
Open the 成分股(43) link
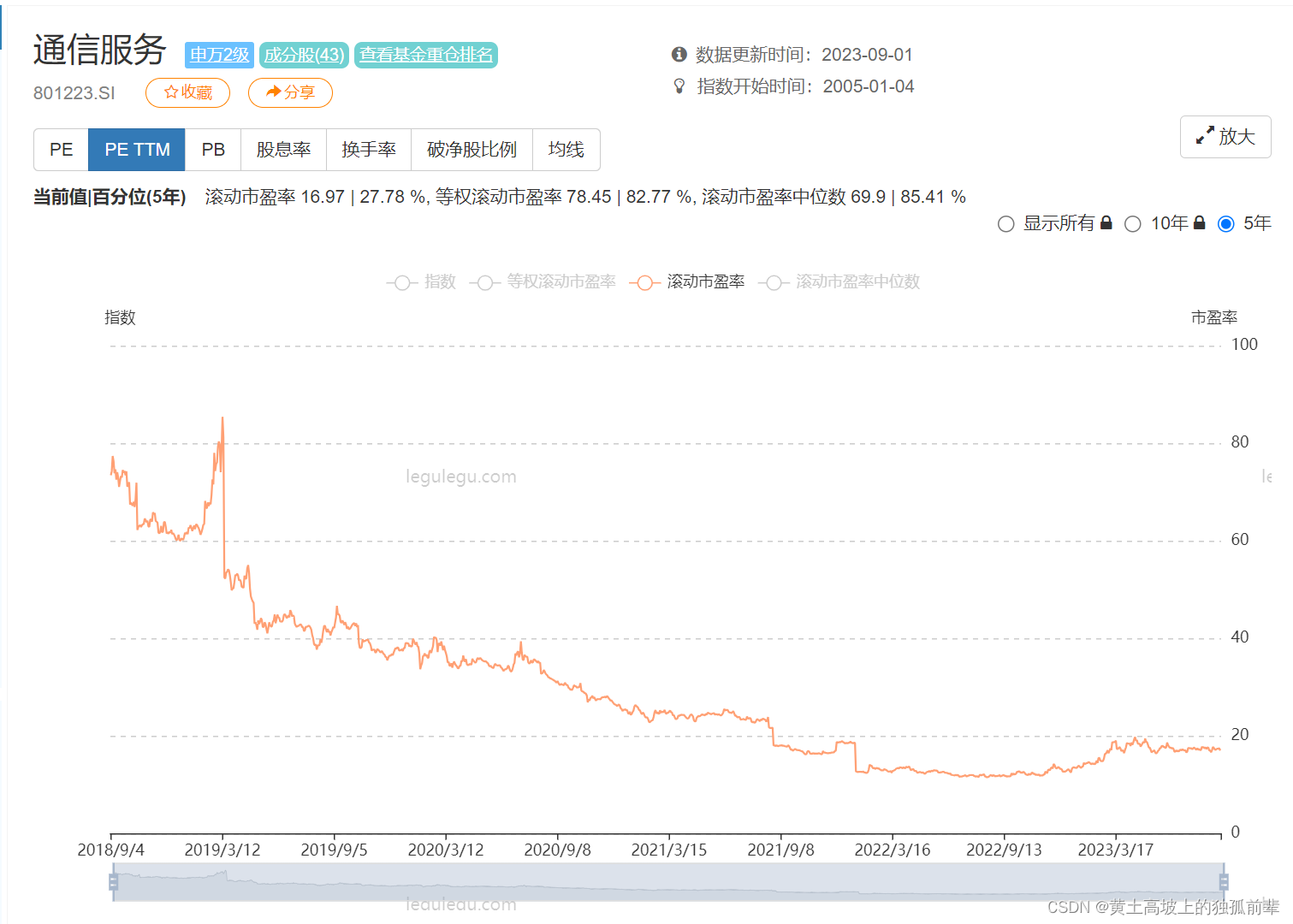pos(304,55)
